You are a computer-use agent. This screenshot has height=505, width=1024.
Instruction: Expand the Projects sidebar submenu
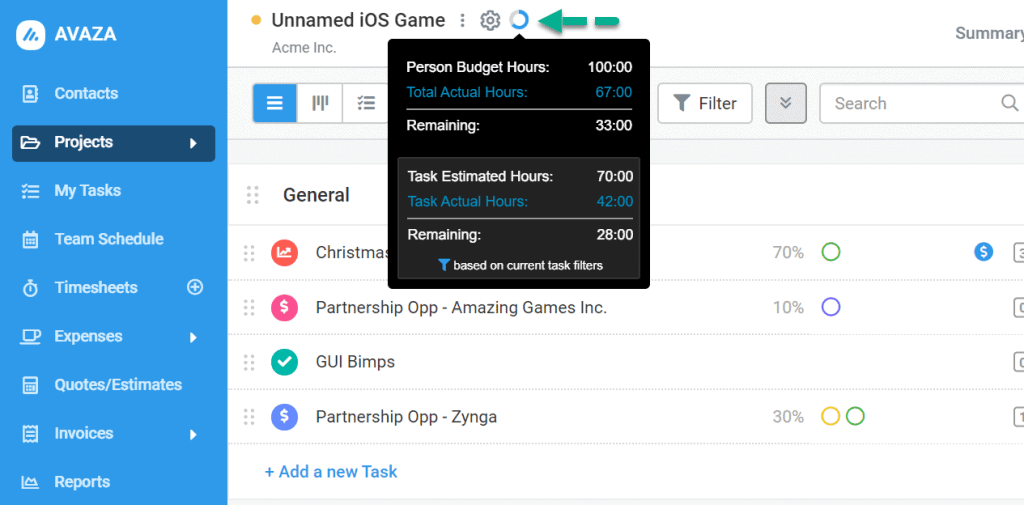click(x=193, y=143)
